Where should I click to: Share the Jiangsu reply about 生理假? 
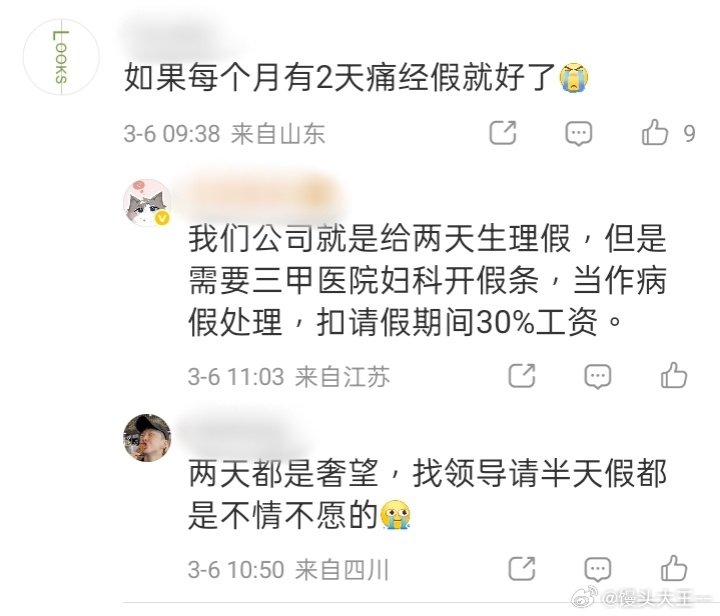pyautogui.click(x=522, y=376)
